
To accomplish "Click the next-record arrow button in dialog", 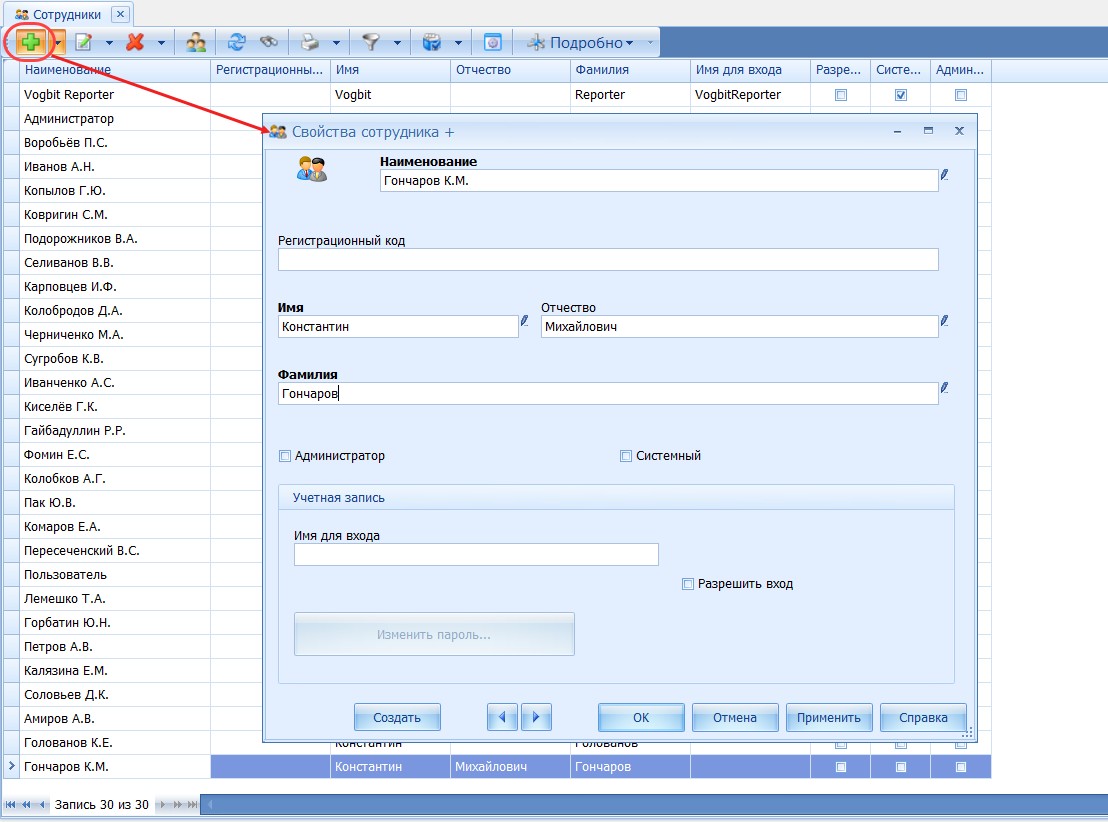I will [536, 717].
